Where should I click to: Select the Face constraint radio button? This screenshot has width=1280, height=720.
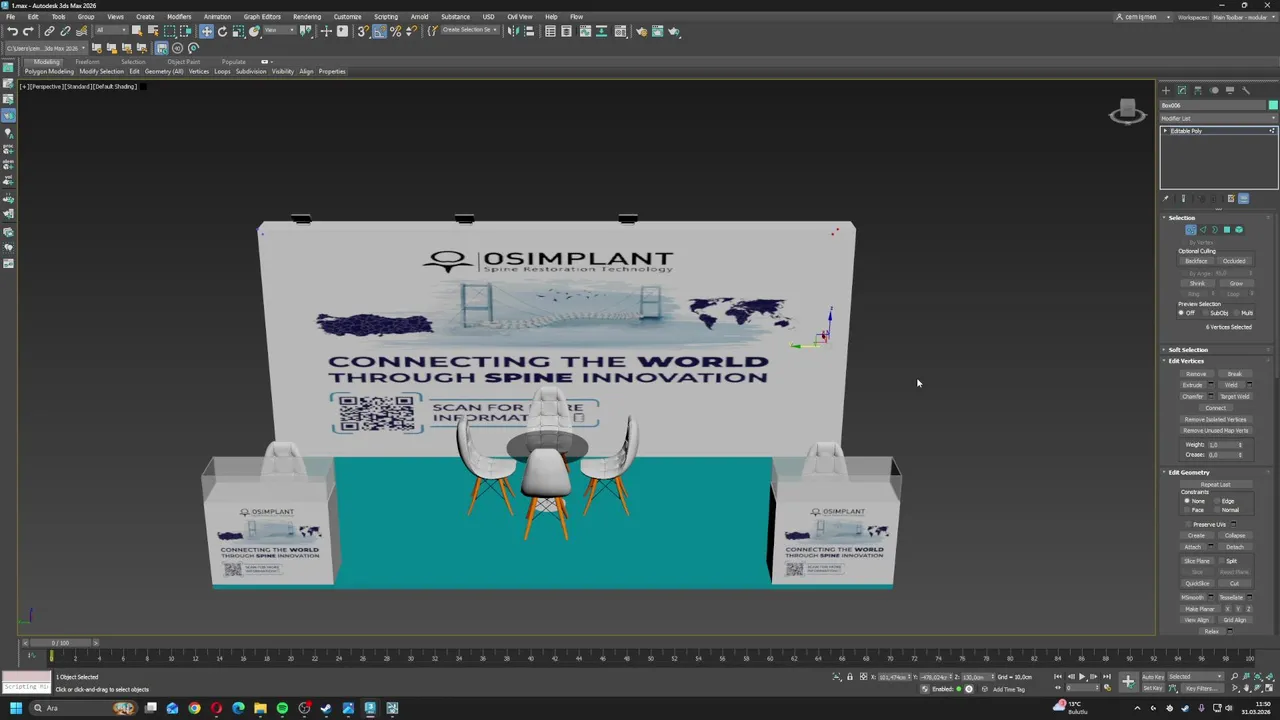coord(1187,510)
